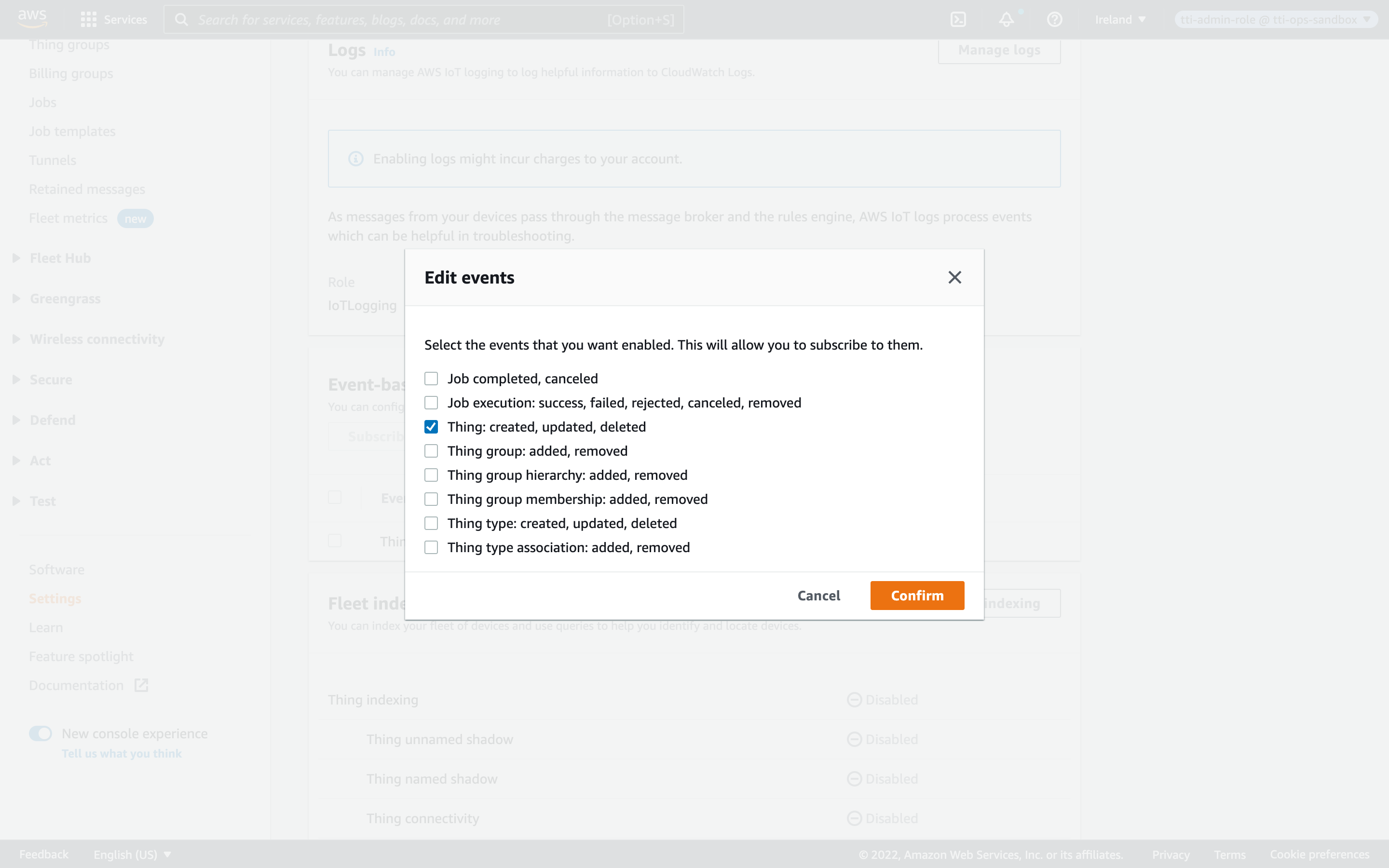Click the notifications bell icon
Image resolution: width=1389 pixels, height=868 pixels.
1006,19
